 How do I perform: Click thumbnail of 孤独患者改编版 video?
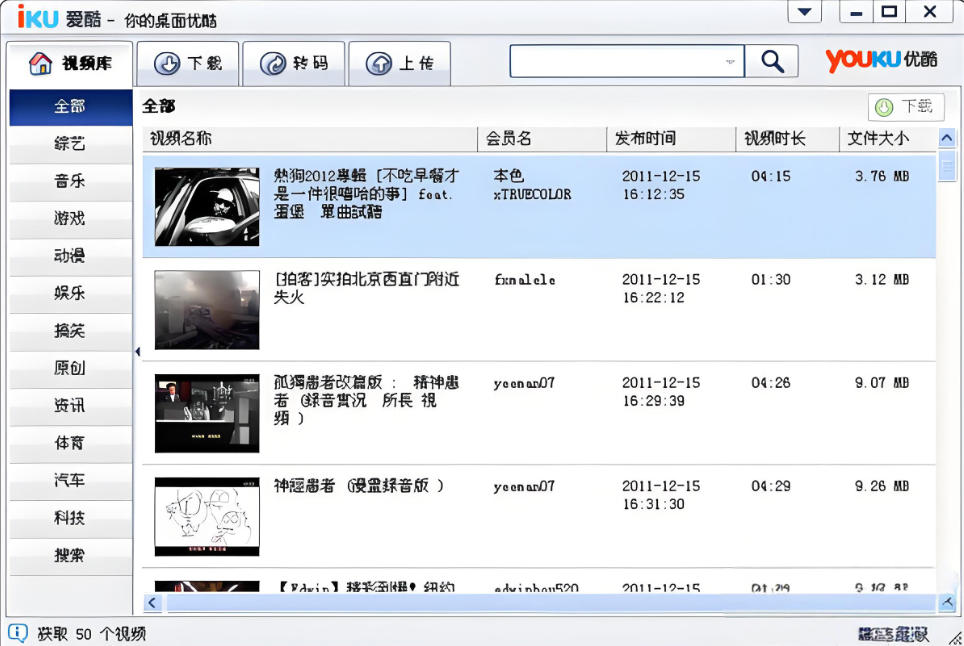[207, 413]
